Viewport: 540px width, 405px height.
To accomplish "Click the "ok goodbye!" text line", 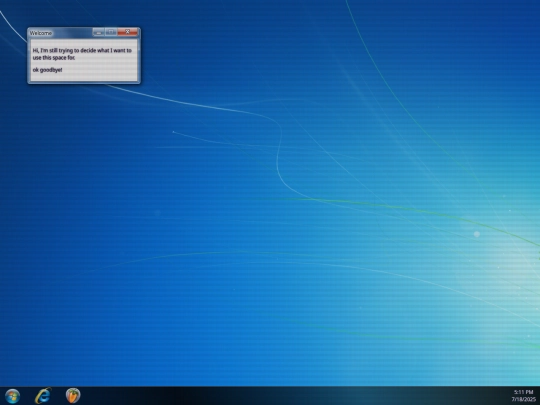I will [48, 70].
